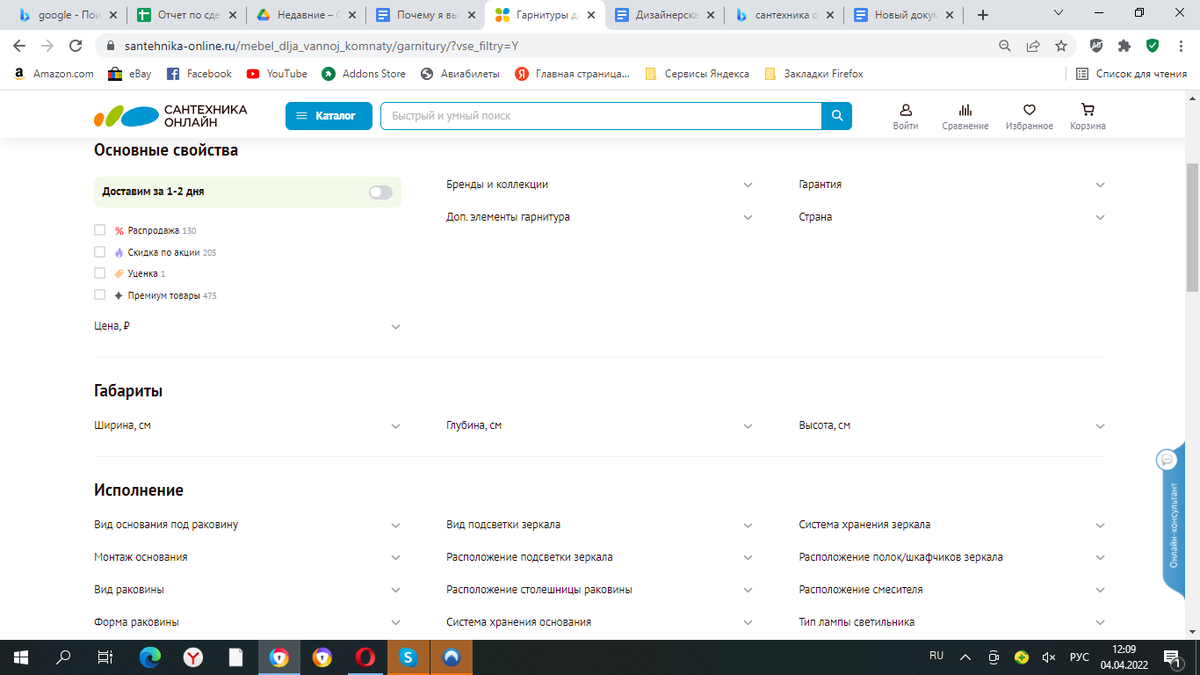This screenshot has width=1200, height=675.
Task: Expand Страна filter
Action: (952, 217)
